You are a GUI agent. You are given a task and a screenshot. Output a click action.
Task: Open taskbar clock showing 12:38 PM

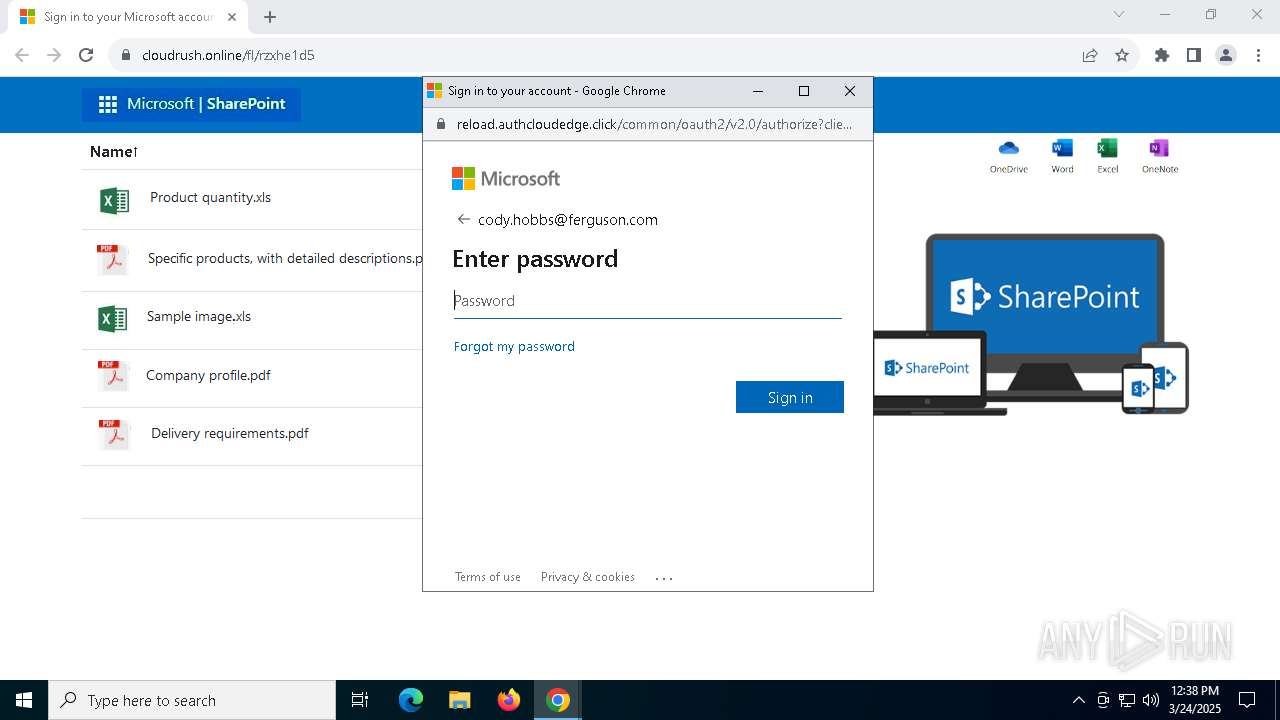click(1194, 700)
